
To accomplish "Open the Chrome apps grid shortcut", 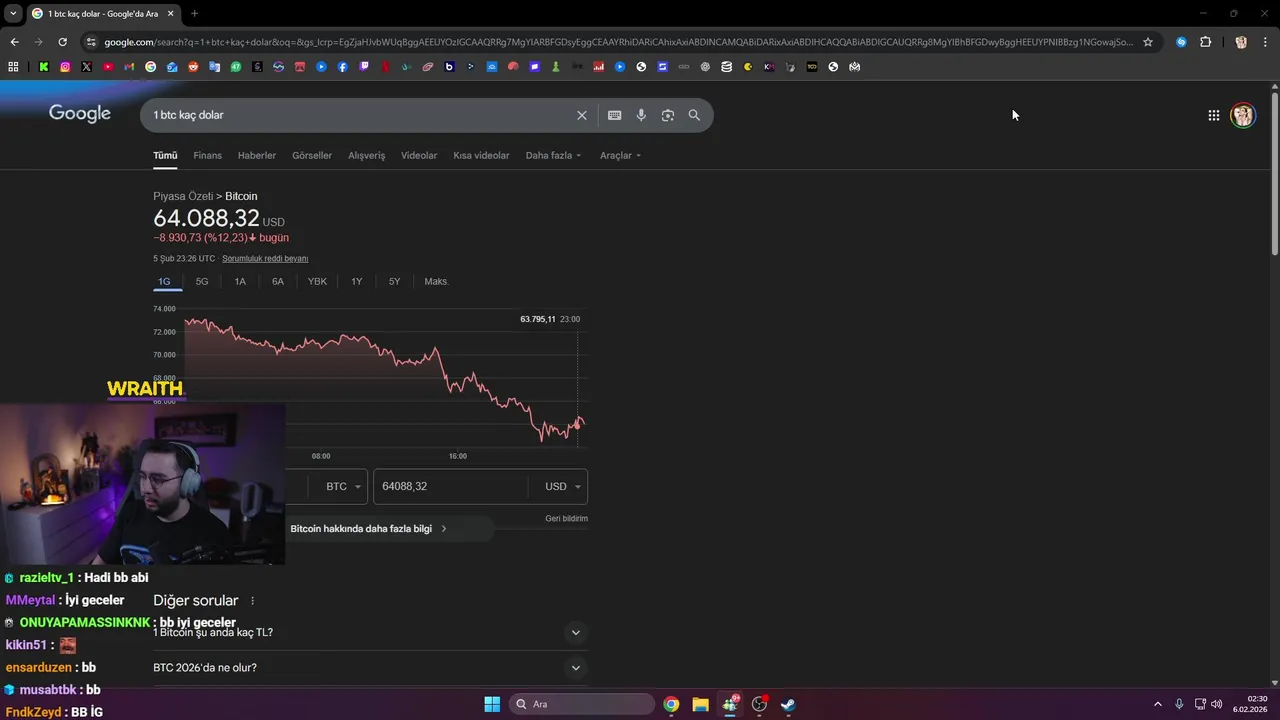I will point(13,67).
